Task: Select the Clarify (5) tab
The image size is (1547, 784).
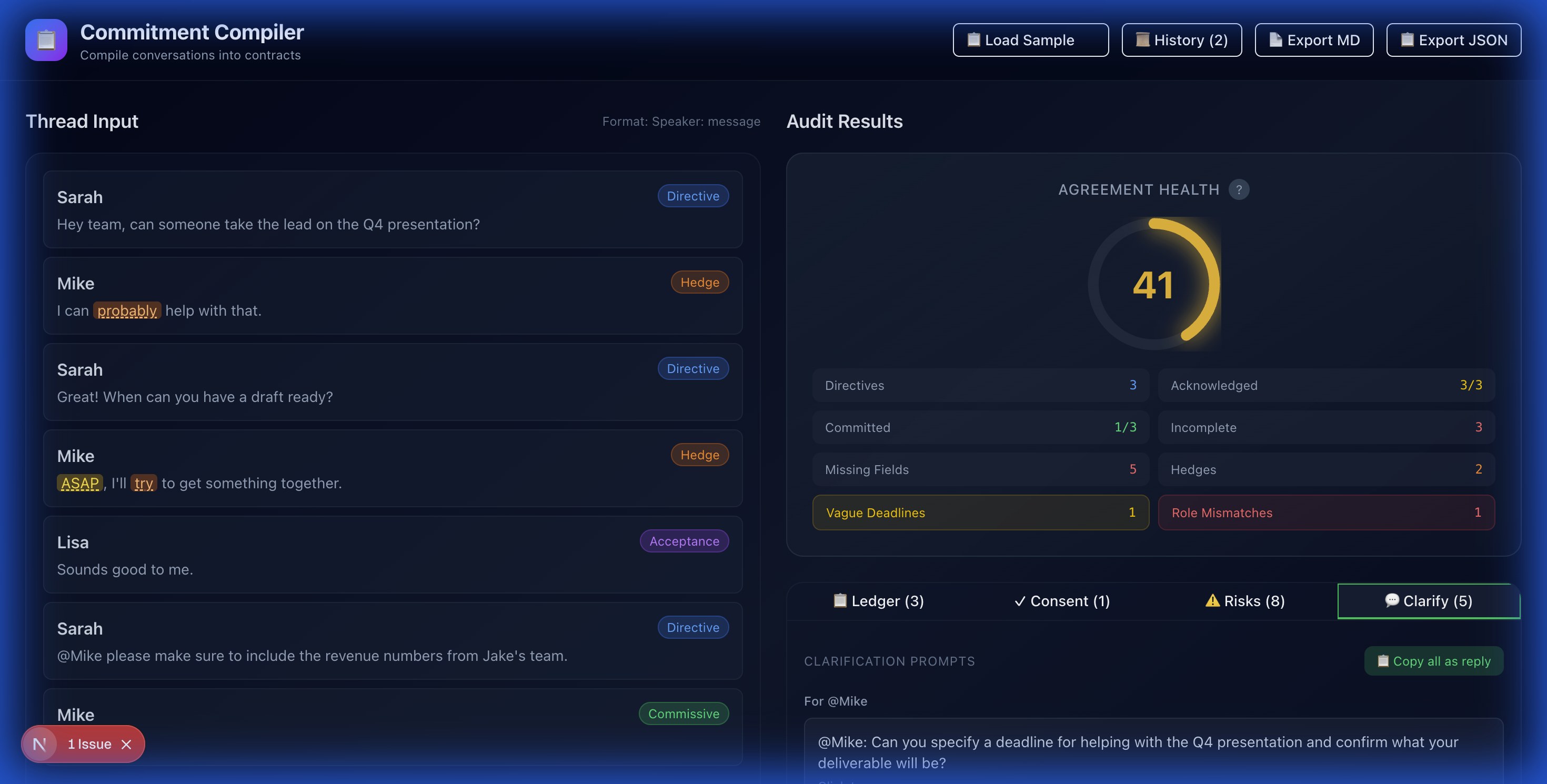Action: (1428, 601)
